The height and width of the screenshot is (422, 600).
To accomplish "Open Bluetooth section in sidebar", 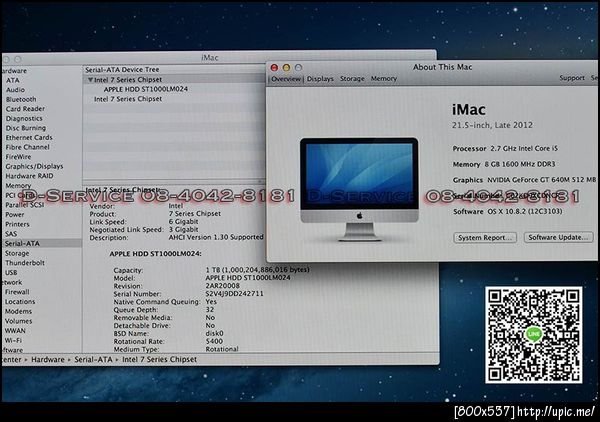I will coord(21,99).
